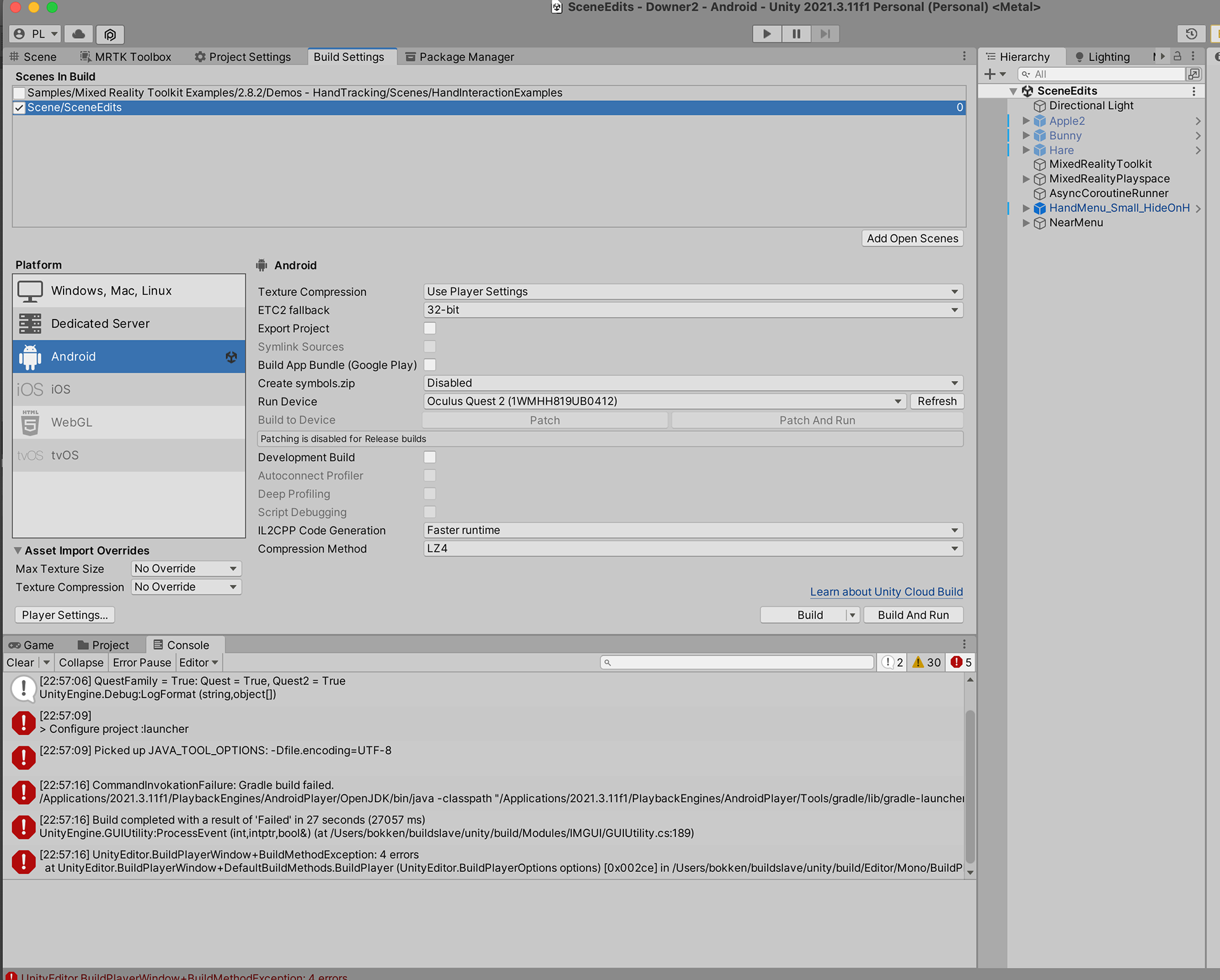Switch to the Game tab
Viewport: 1220px width, 980px height.
pyautogui.click(x=31, y=645)
